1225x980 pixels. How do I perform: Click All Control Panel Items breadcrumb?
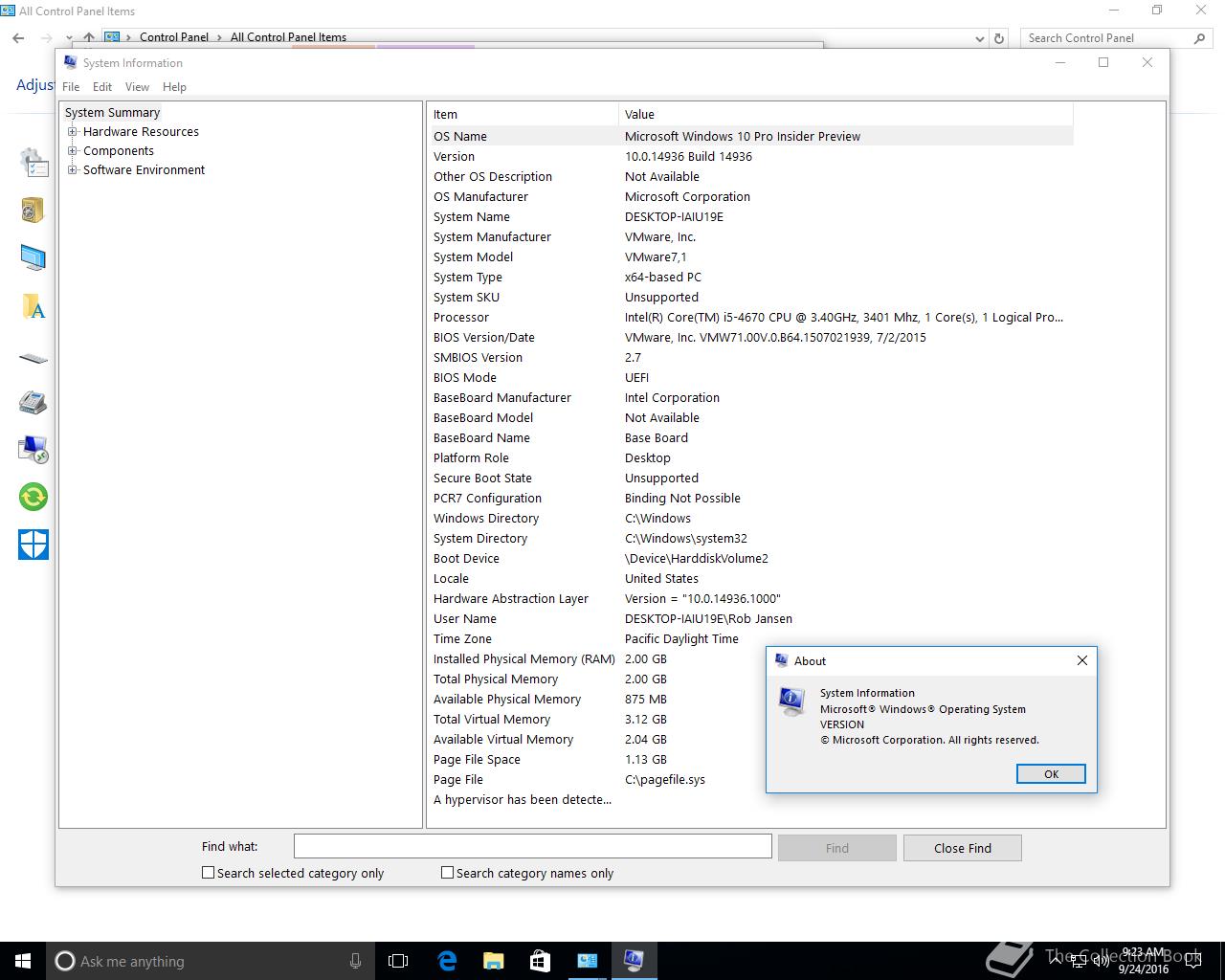pyautogui.click(x=288, y=37)
